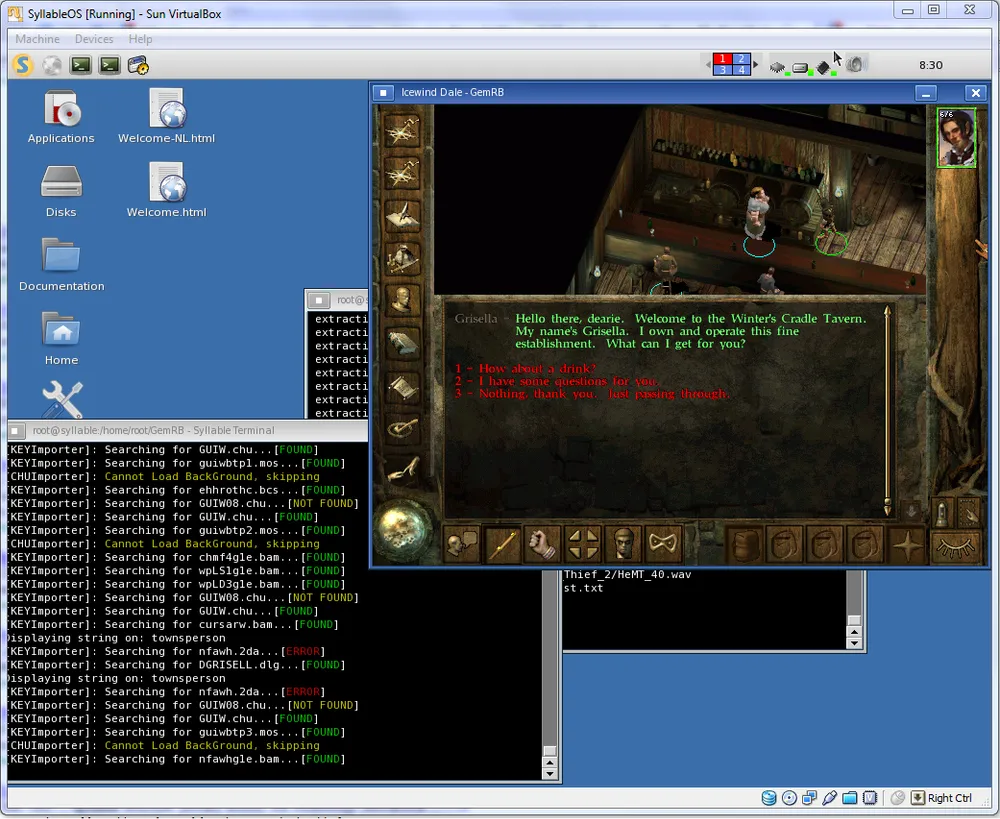Open the VirtualBox Help menu

pos(140,39)
